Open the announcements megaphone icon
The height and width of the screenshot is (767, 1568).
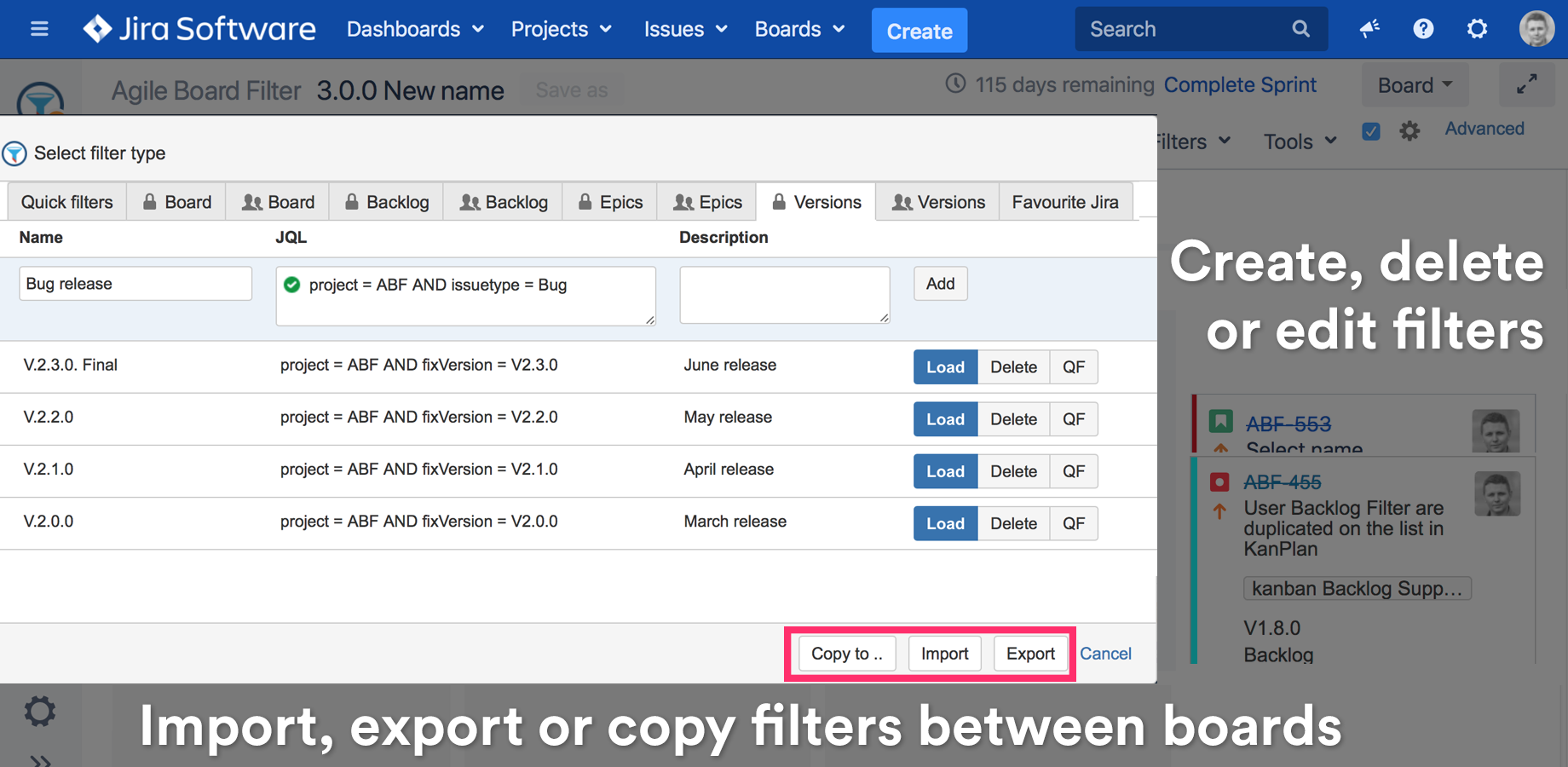[1369, 28]
